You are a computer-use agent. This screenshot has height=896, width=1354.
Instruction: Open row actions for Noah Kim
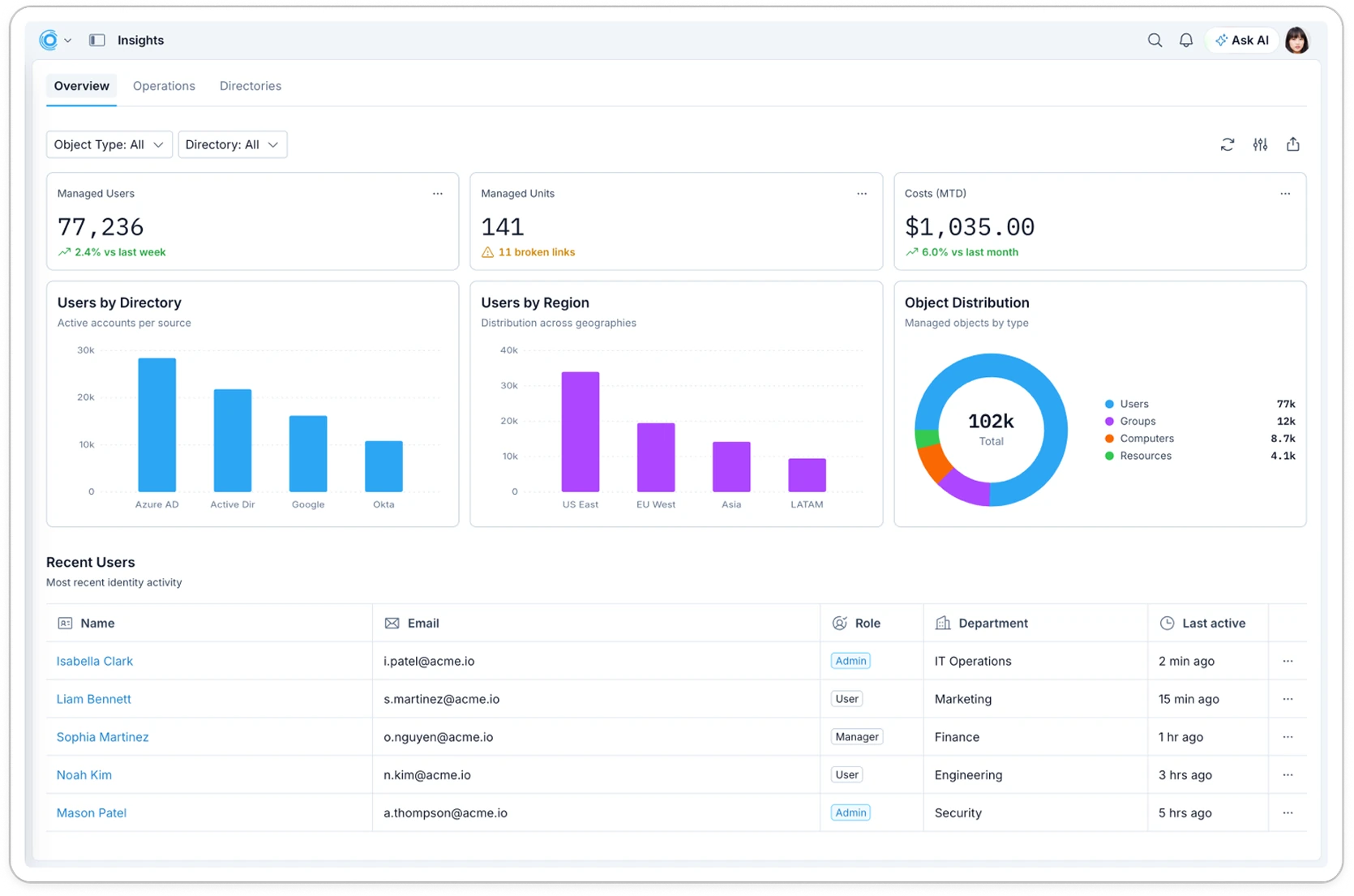[x=1288, y=775]
